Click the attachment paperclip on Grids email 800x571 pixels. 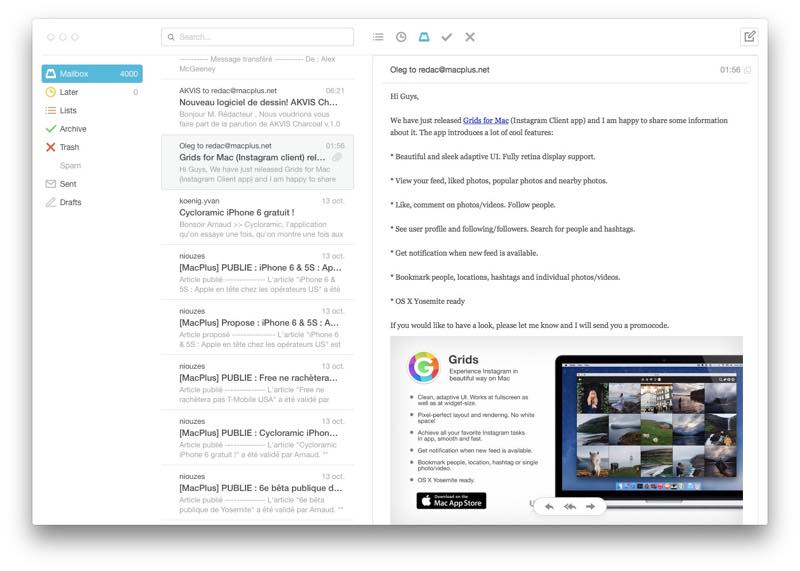337,157
